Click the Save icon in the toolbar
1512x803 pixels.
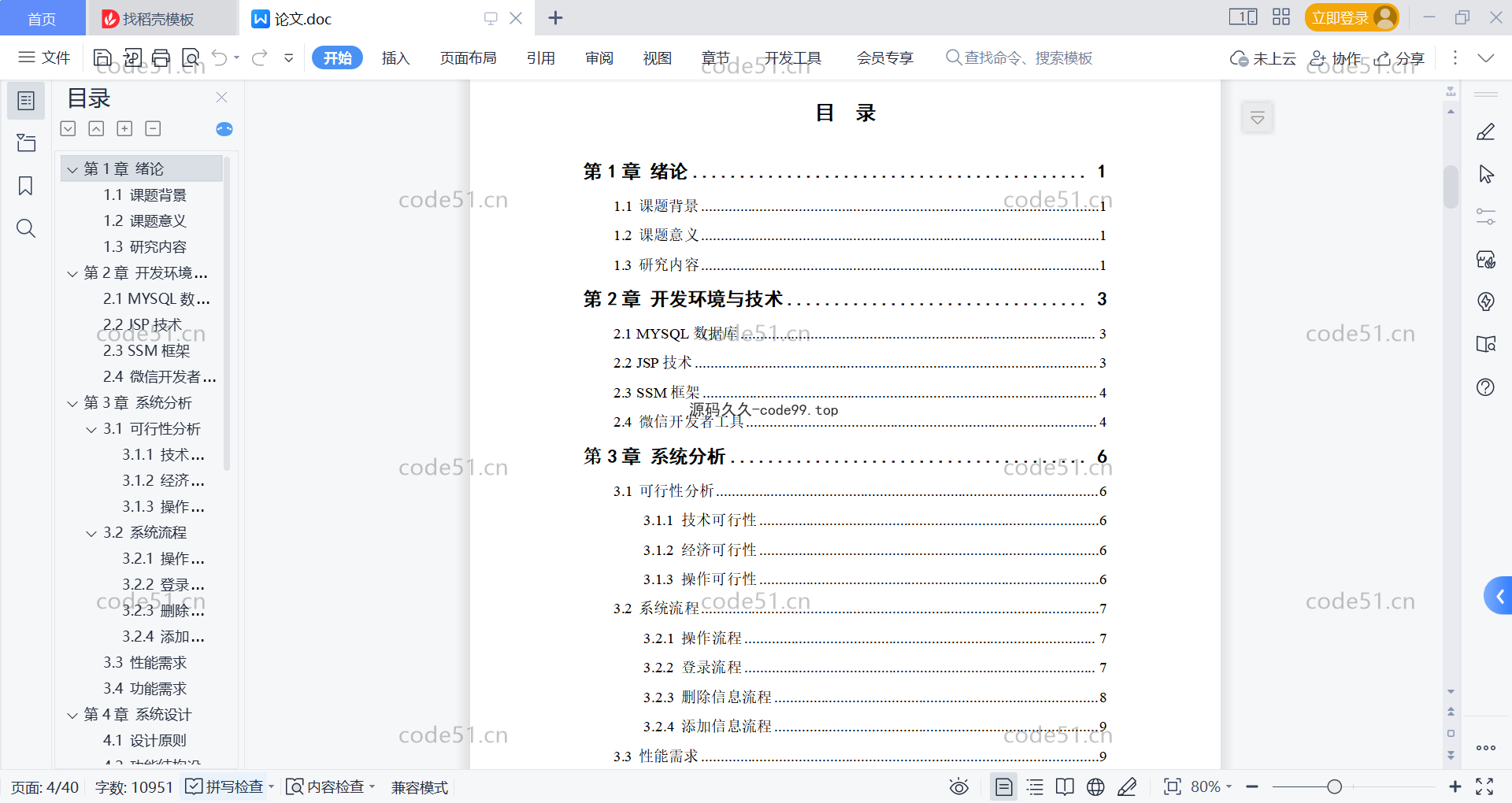(102, 57)
